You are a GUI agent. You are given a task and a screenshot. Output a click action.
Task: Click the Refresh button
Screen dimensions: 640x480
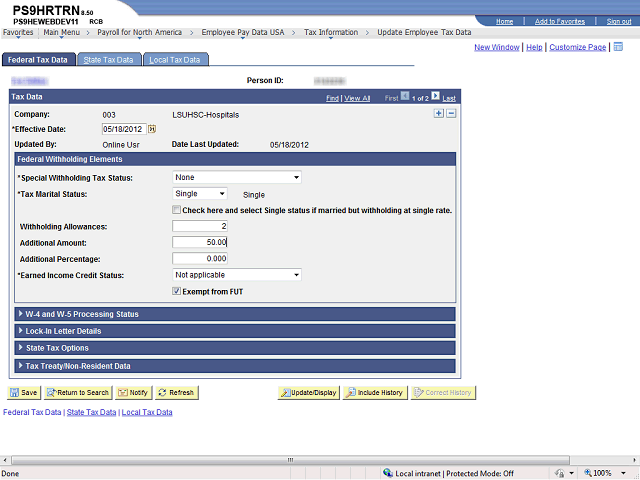(x=175, y=393)
